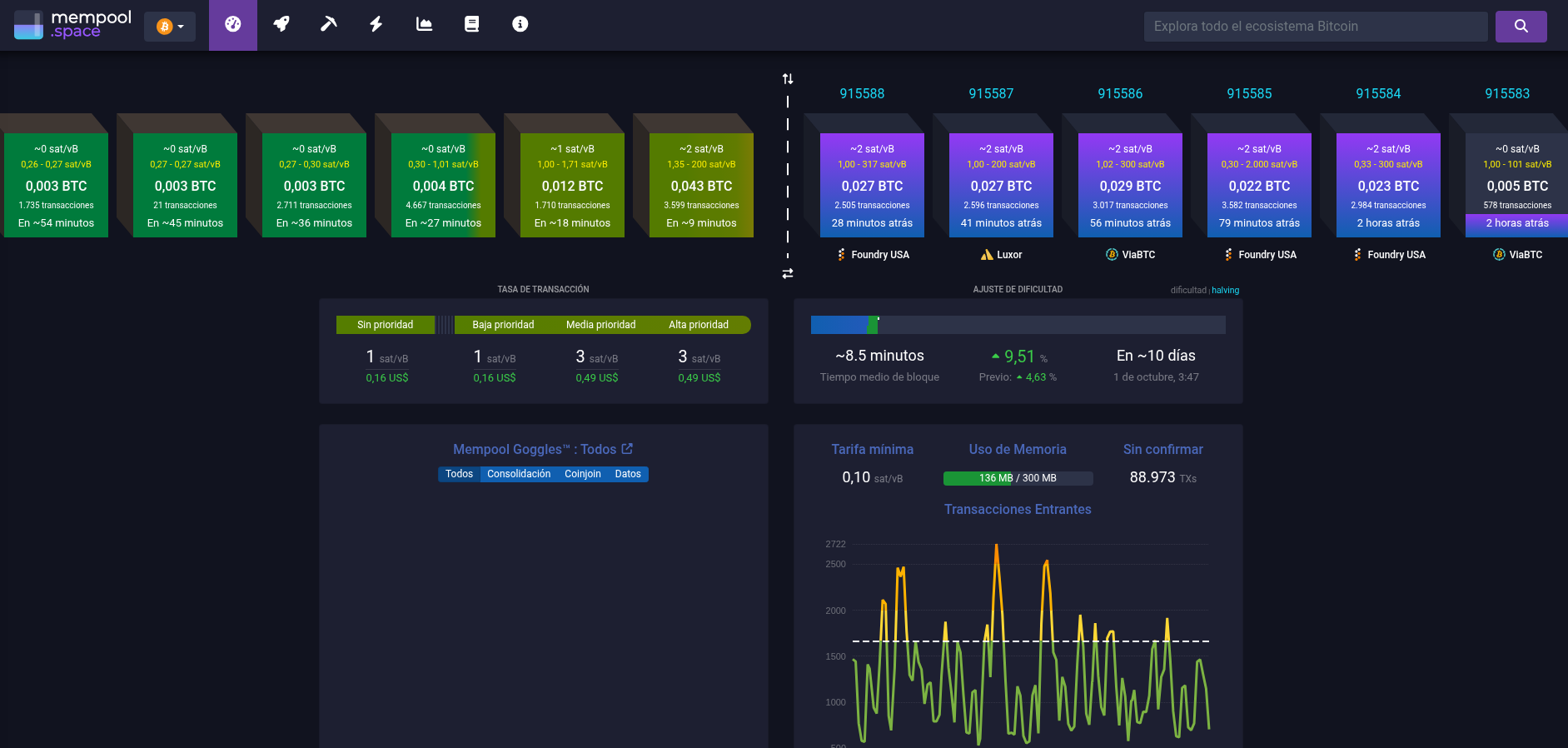The image size is (1568, 748).
Task: Toggle the block order arrows icon
Action: pyautogui.click(x=788, y=79)
